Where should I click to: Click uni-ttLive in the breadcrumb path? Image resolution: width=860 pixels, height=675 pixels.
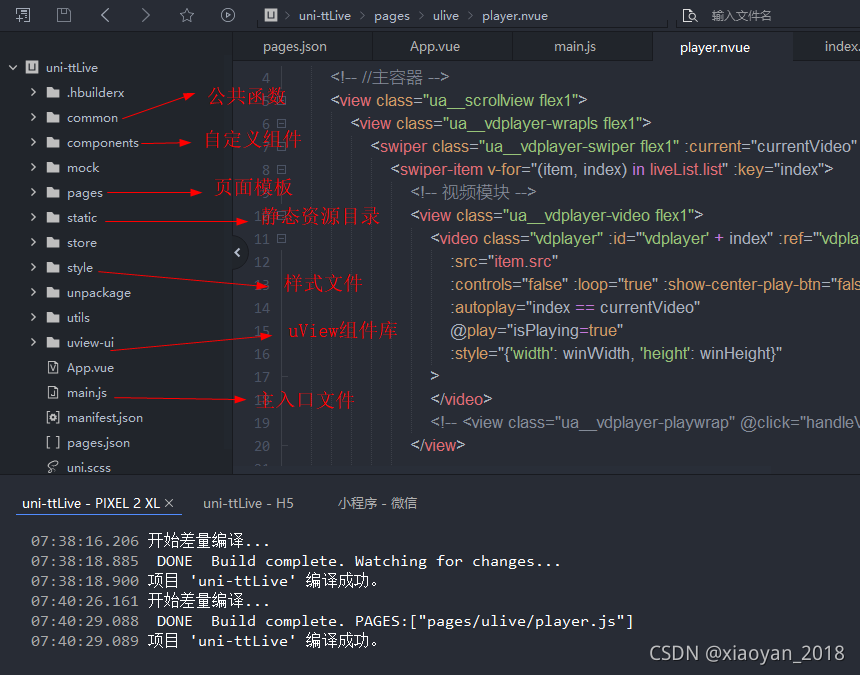pyautogui.click(x=325, y=16)
